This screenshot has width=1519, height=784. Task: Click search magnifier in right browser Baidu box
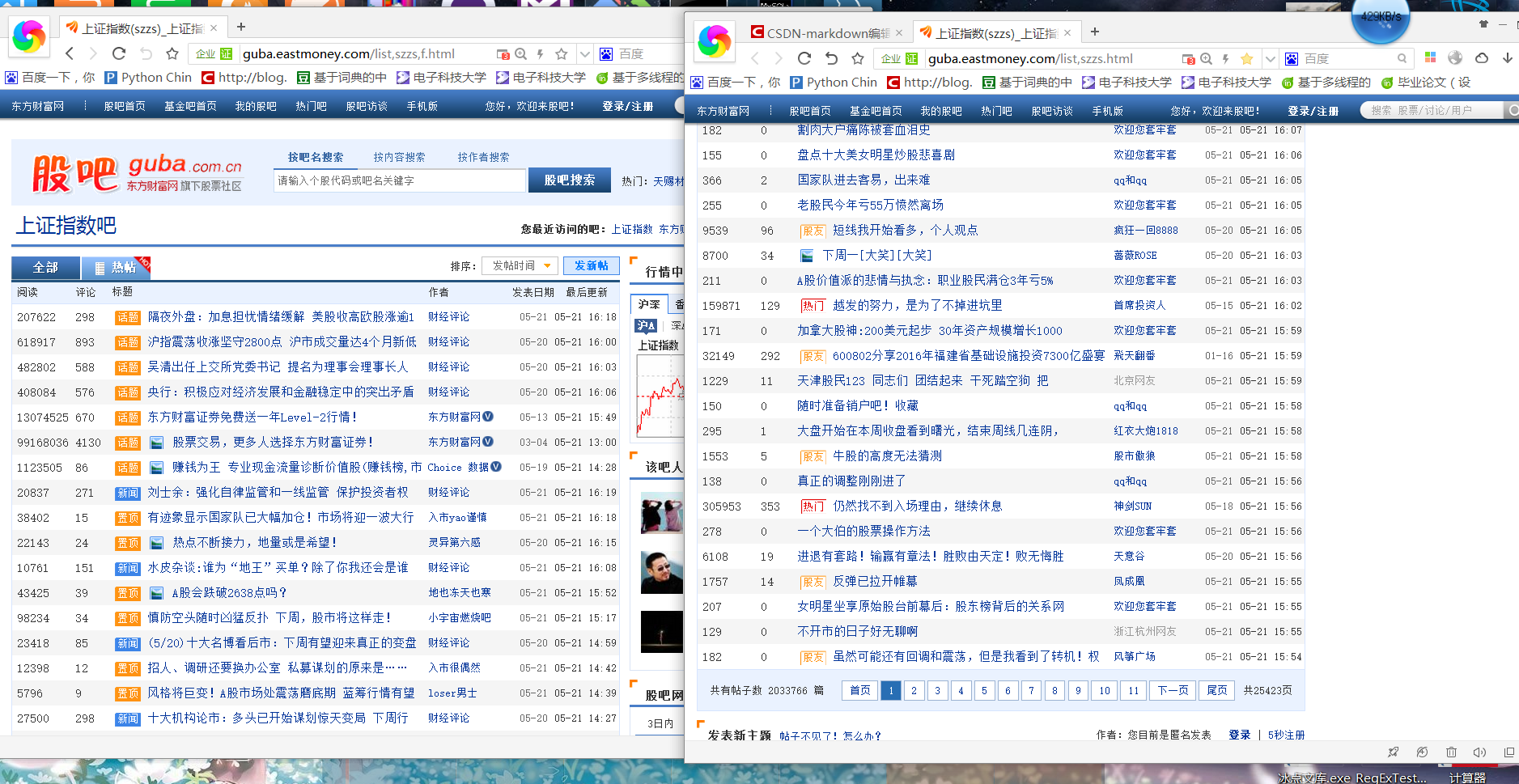[x=1402, y=59]
